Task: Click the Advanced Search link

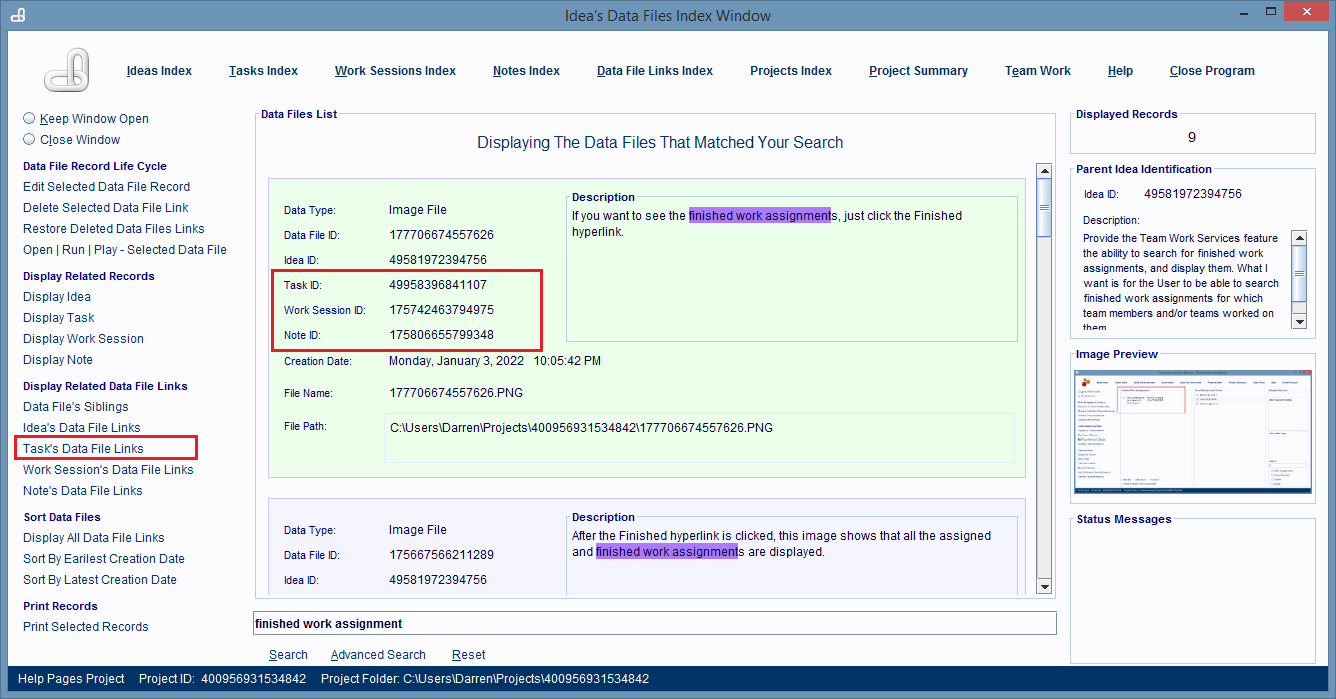Action: tap(378, 655)
